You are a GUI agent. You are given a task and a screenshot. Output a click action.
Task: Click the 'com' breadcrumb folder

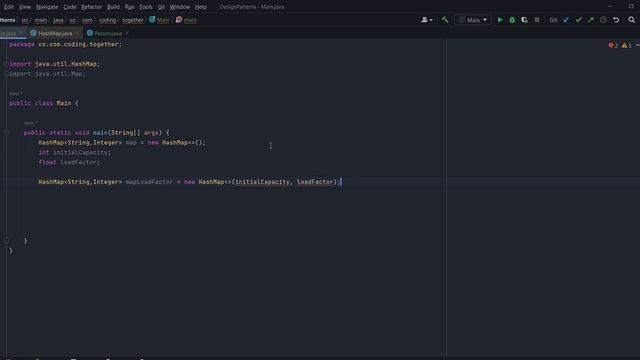pos(87,20)
